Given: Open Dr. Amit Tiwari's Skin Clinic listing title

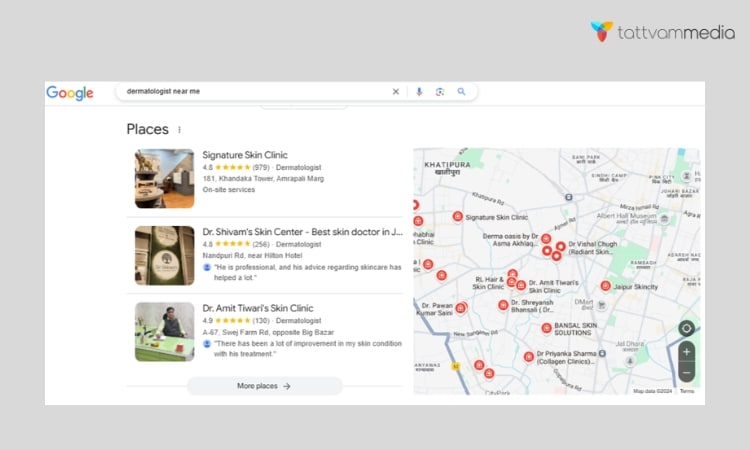Looking at the screenshot, I should [x=258, y=308].
